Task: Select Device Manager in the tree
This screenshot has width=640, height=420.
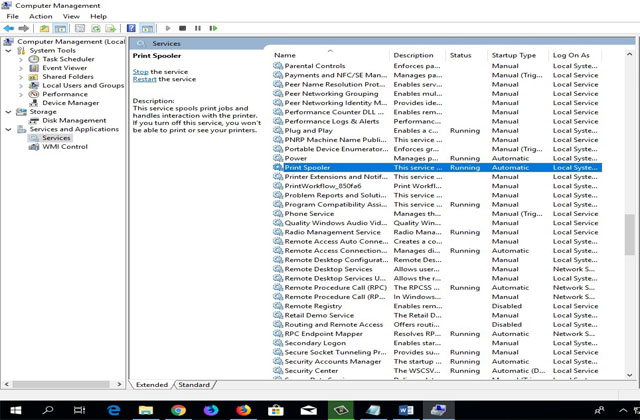Action: [71, 103]
